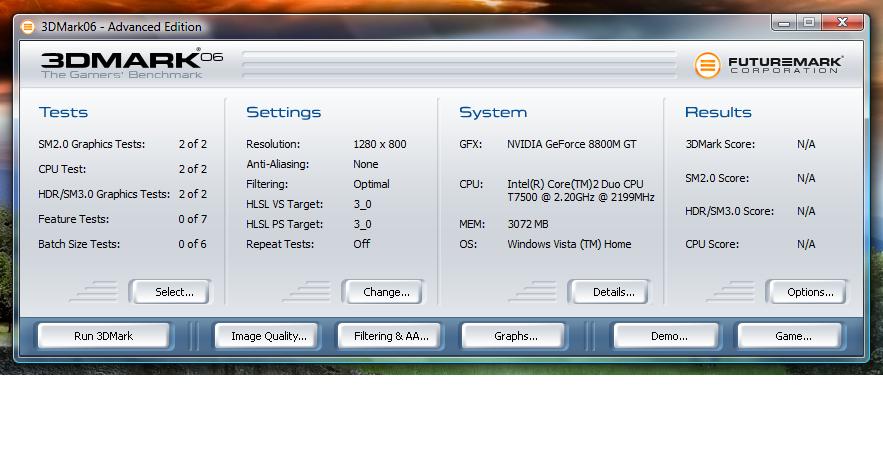Click the '0 of 7' feature tests value
Viewport: 883px width, 450px height.
(x=193, y=219)
